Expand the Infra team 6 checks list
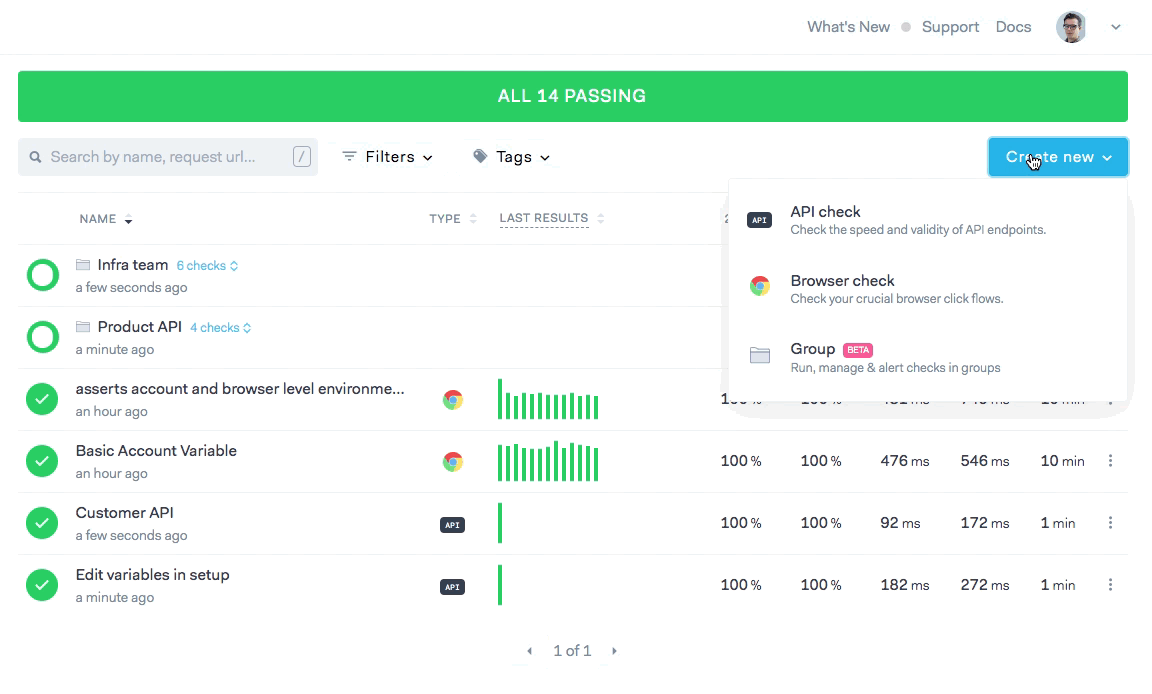This screenshot has width=1152, height=694. click(x=207, y=266)
